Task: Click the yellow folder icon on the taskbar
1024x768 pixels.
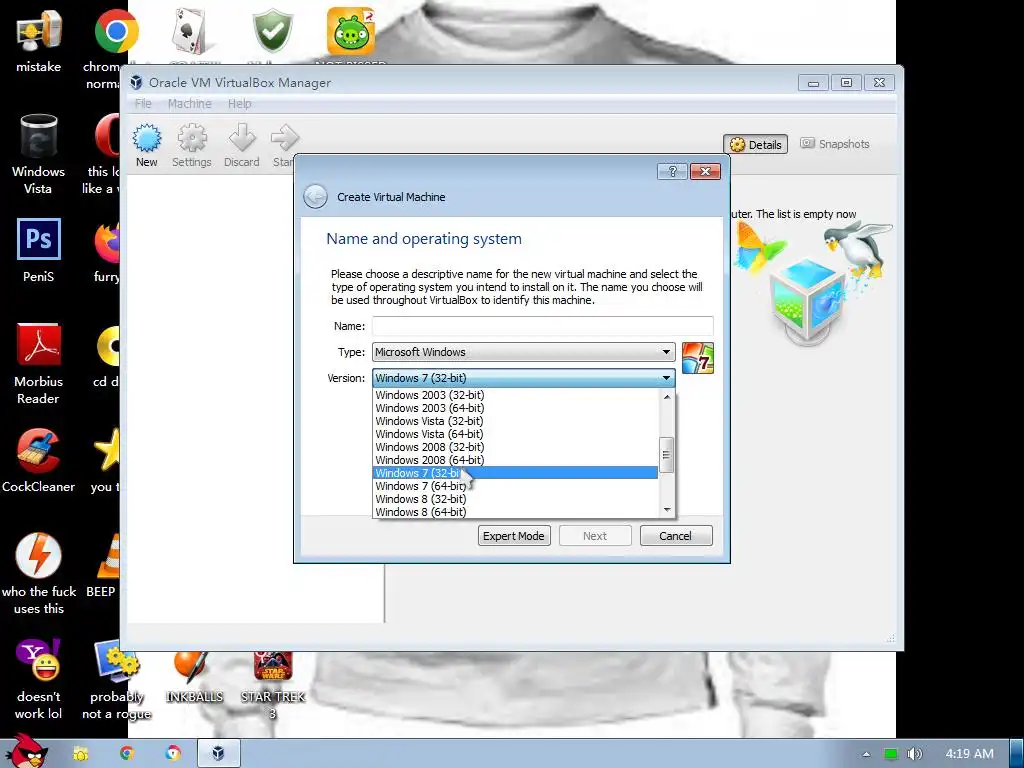Action: click(81, 754)
